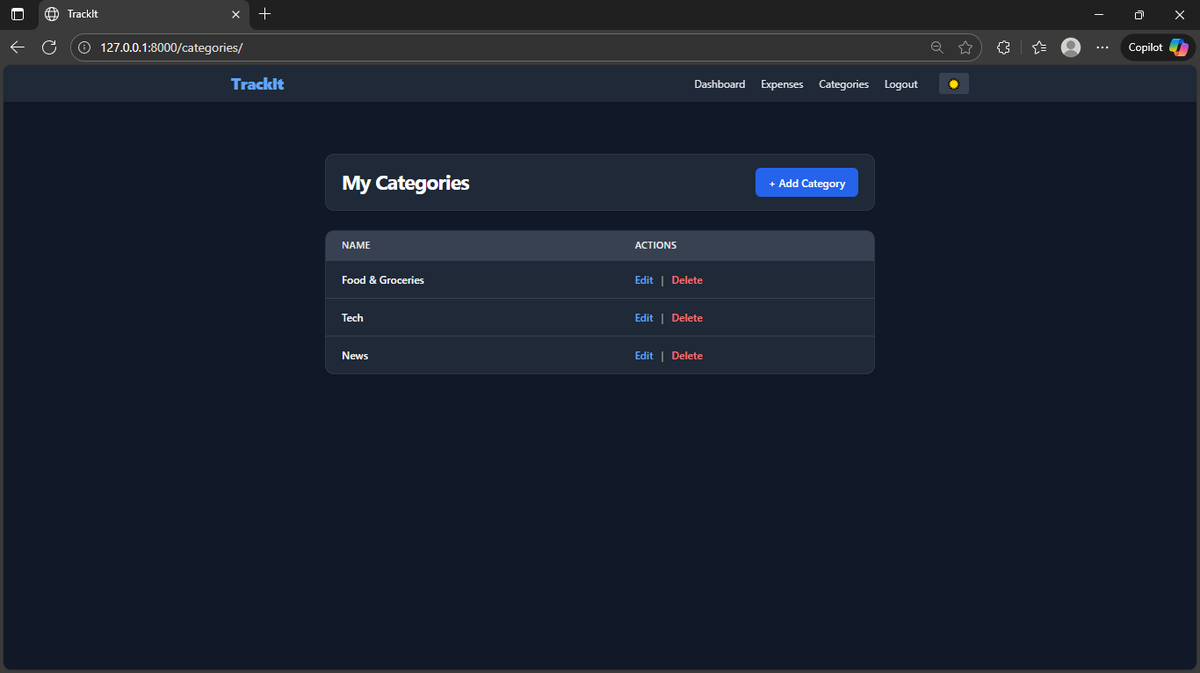Minimize the browser window
Viewport: 1200px width, 673px height.
1099,14
